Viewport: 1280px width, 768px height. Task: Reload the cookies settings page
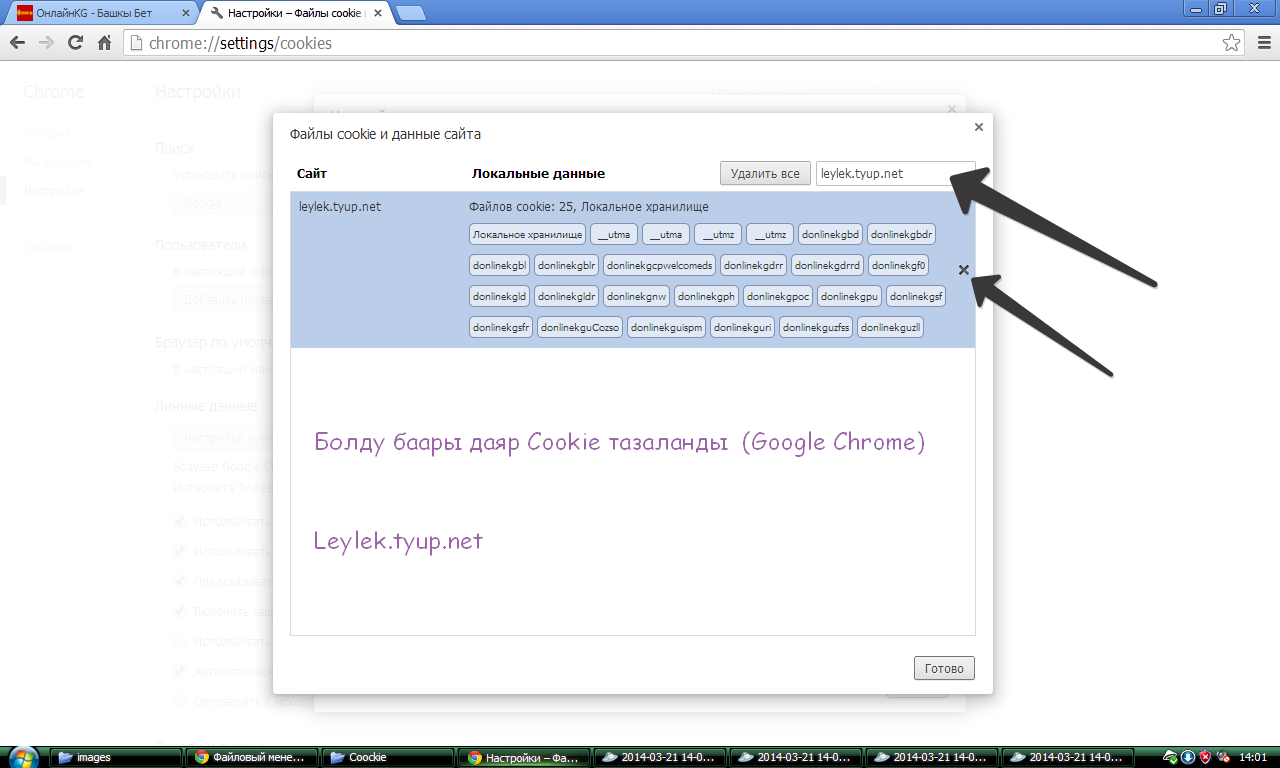point(75,43)
